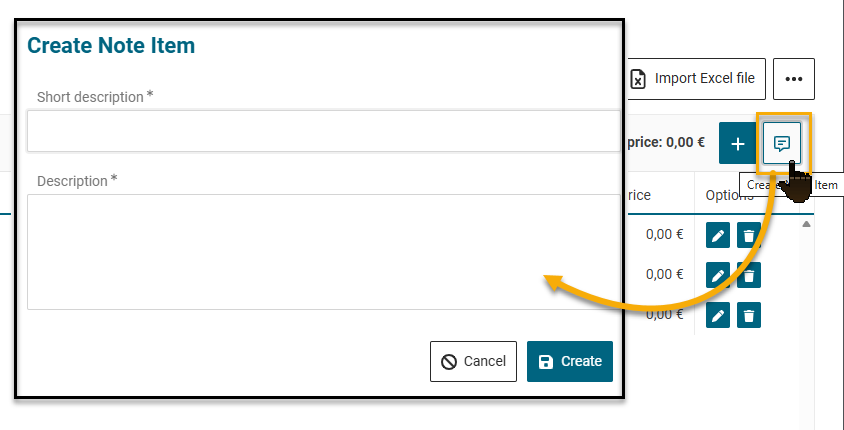The height and width of the screenshot is (430, 844).
Task: Click the scrollbar up arrow
Action: 806,224
